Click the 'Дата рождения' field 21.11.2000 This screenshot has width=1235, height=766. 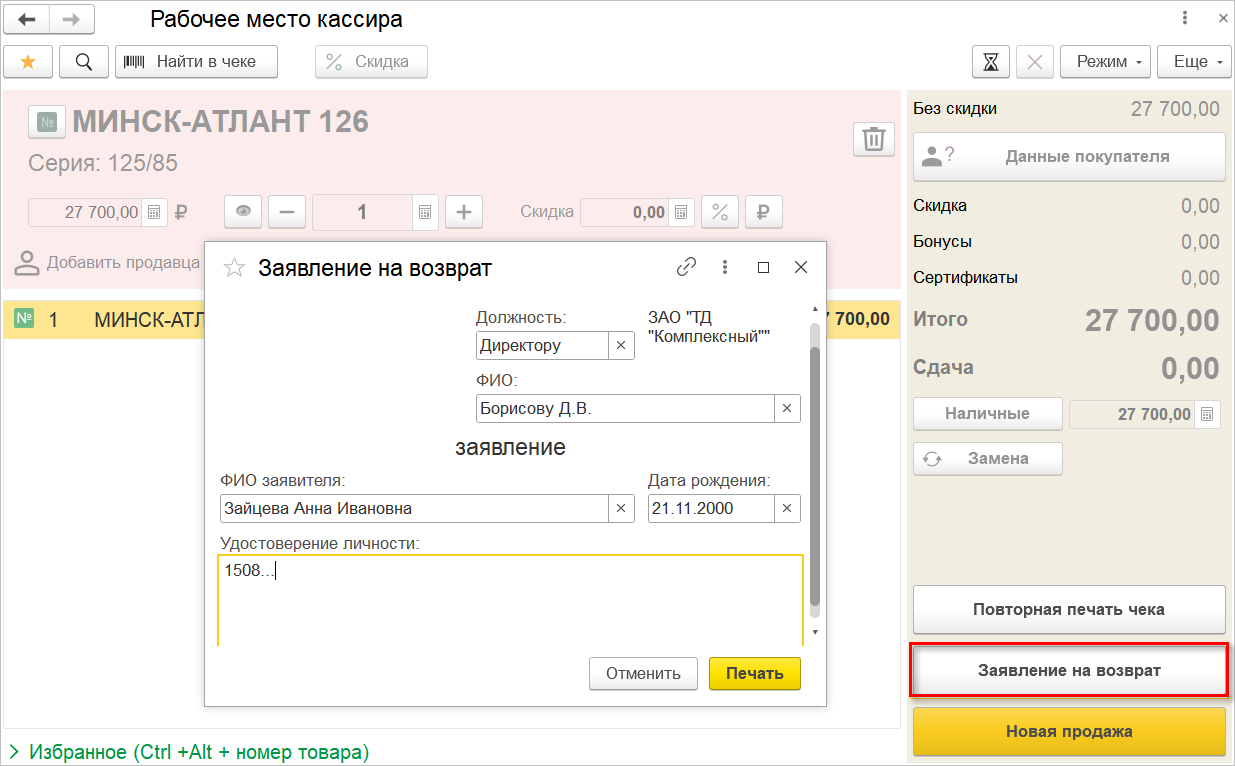(711, 508)
